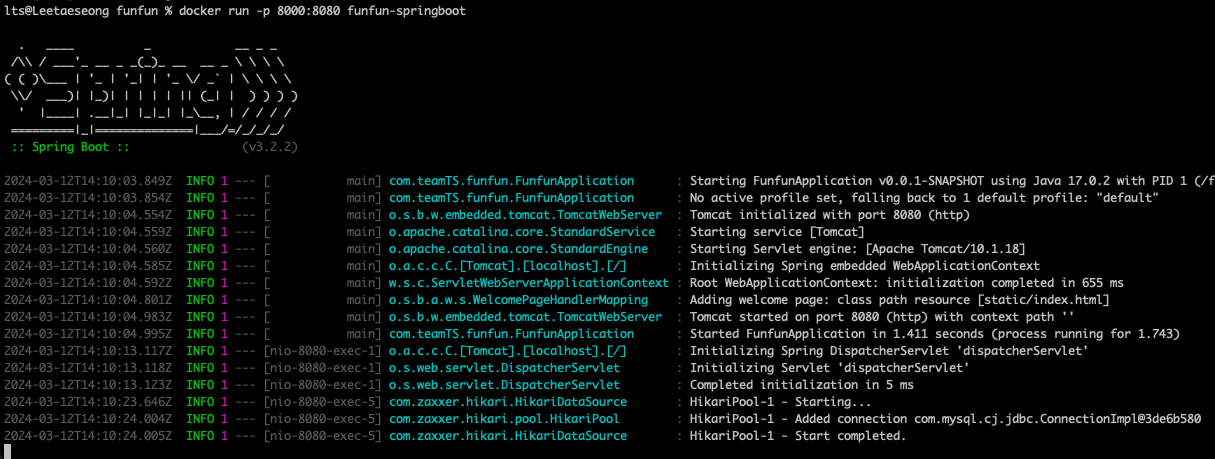1215x459 pixels.
Task: Click 'Tomcat started on port 8080' message
Action: pyautogui.click(x=880, y=317)
